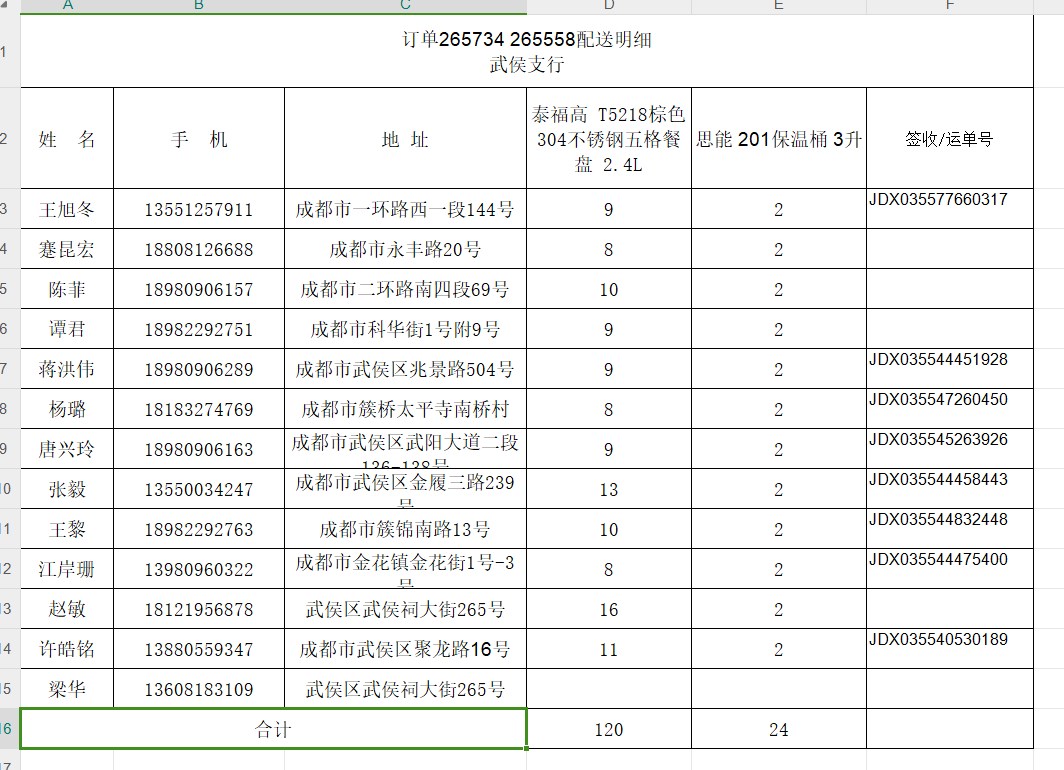The image size is (1064, 770).
Task: Select quantity 16 in 赵敏's row
Action: point(609,609)
